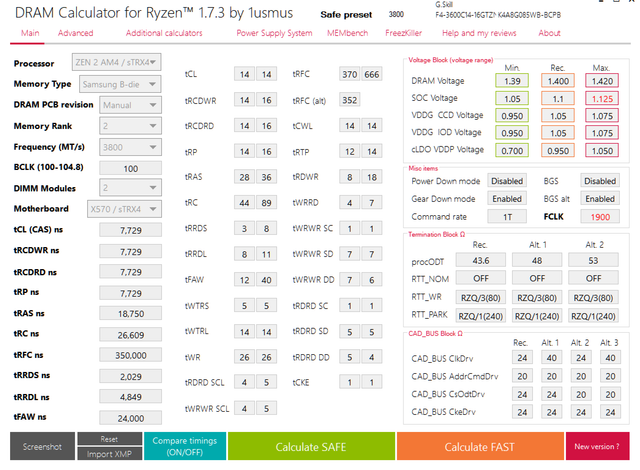Open the About tab
Screen dimensions: 640x470
549,33
